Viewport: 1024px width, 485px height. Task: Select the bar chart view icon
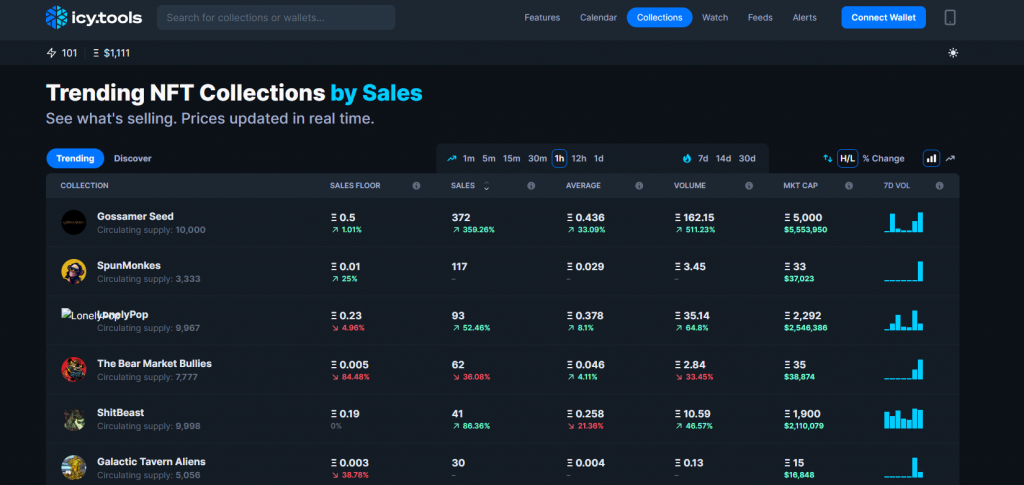coord(931,159)
